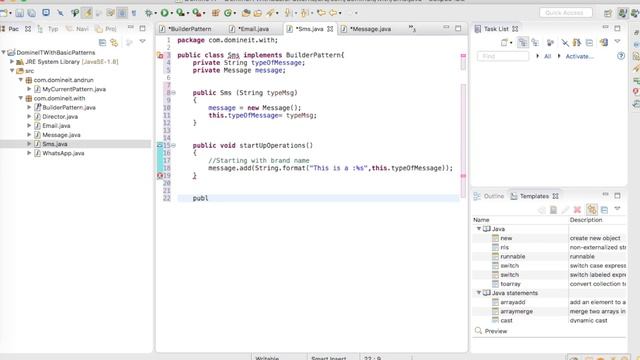Collapse All in Package Explorer toolbar
The width and height of the screenshot is (640, 360).
click(x=102, y=42)
